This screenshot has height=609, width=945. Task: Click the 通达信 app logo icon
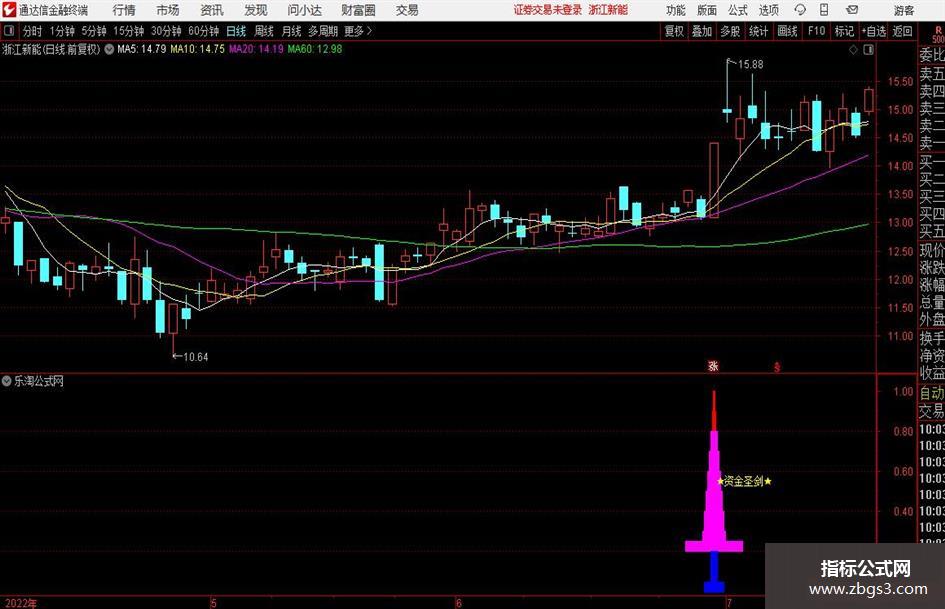click(9, 10)
